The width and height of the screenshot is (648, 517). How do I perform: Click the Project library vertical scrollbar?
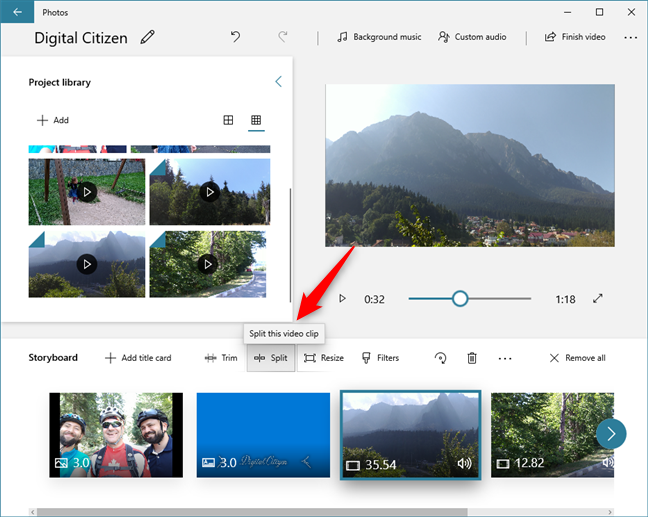tap(290, 245)
